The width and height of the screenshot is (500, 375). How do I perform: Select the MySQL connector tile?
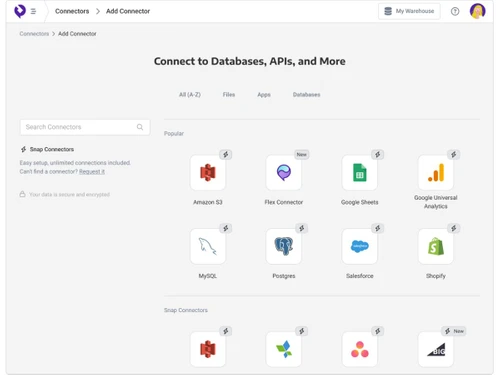208,246
